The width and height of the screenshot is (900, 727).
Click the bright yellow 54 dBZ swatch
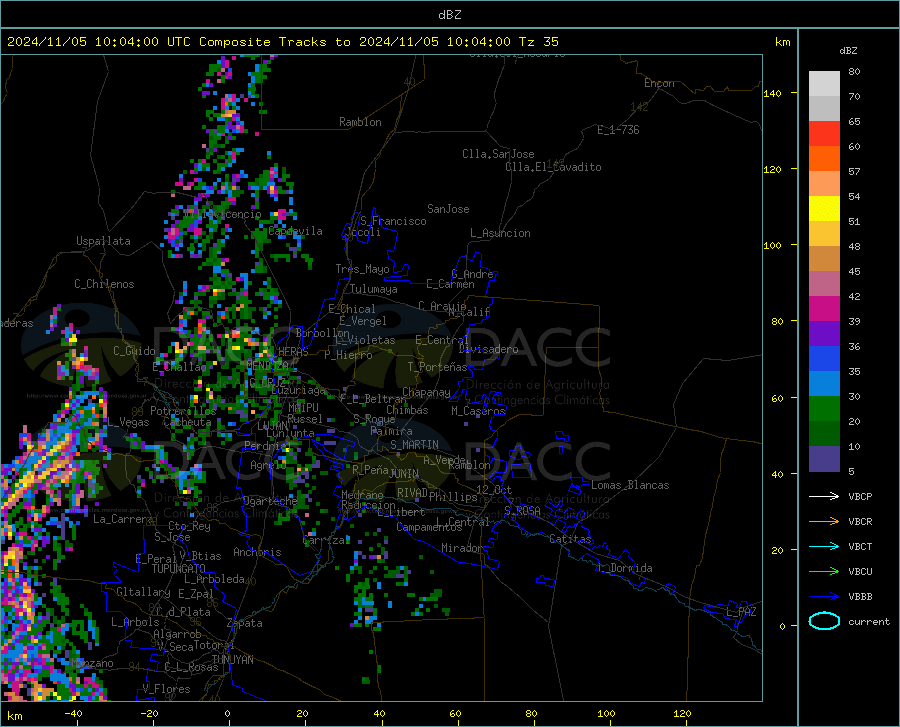click(824, 209)
